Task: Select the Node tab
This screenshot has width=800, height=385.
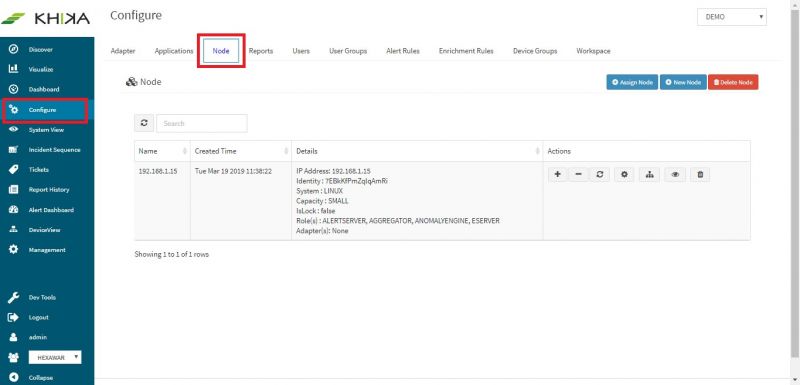Action: (x=221, y=51)
